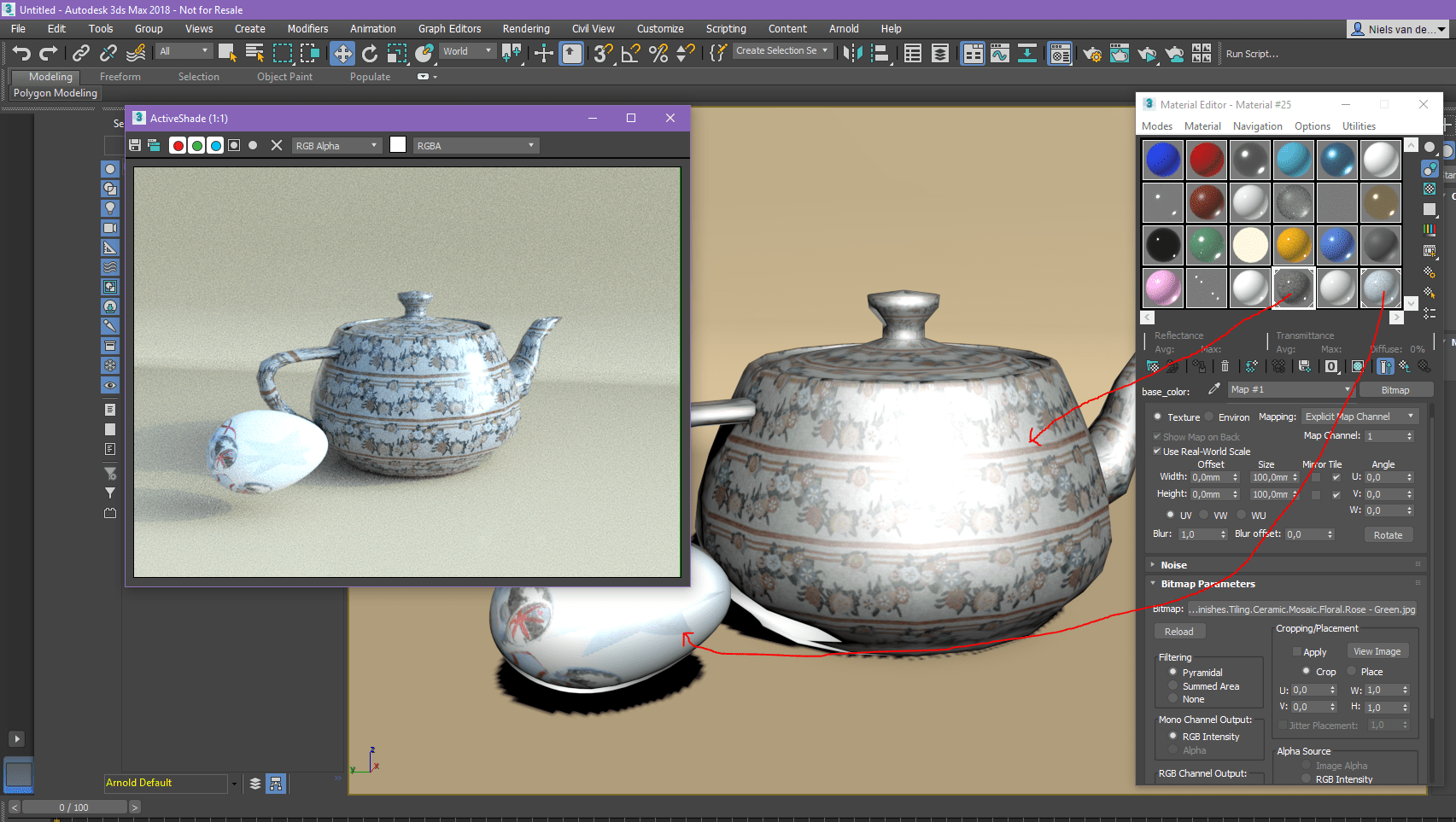Click the Undo arrow in main toolbar

21,54
